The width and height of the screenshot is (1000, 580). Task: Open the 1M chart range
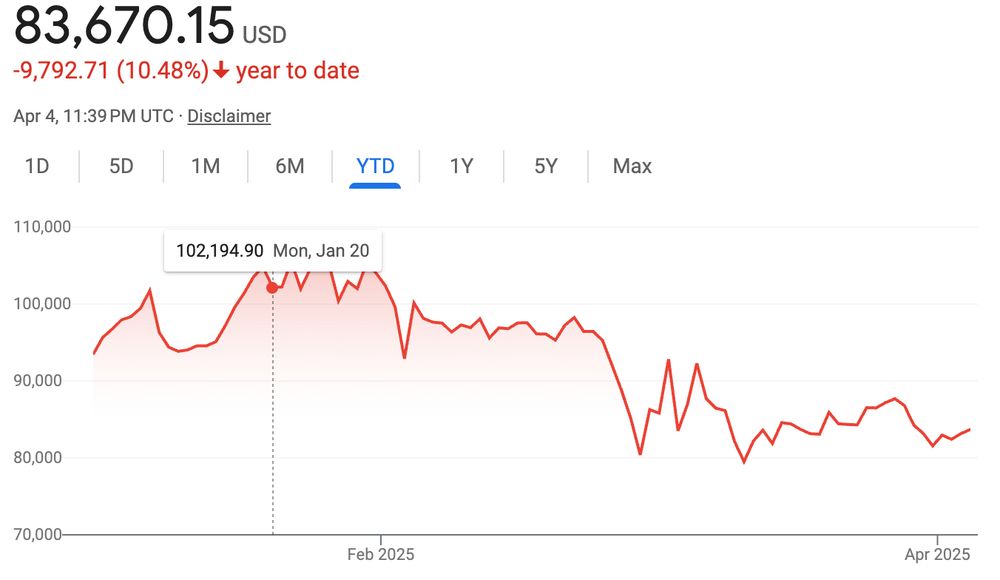point(205,167)
